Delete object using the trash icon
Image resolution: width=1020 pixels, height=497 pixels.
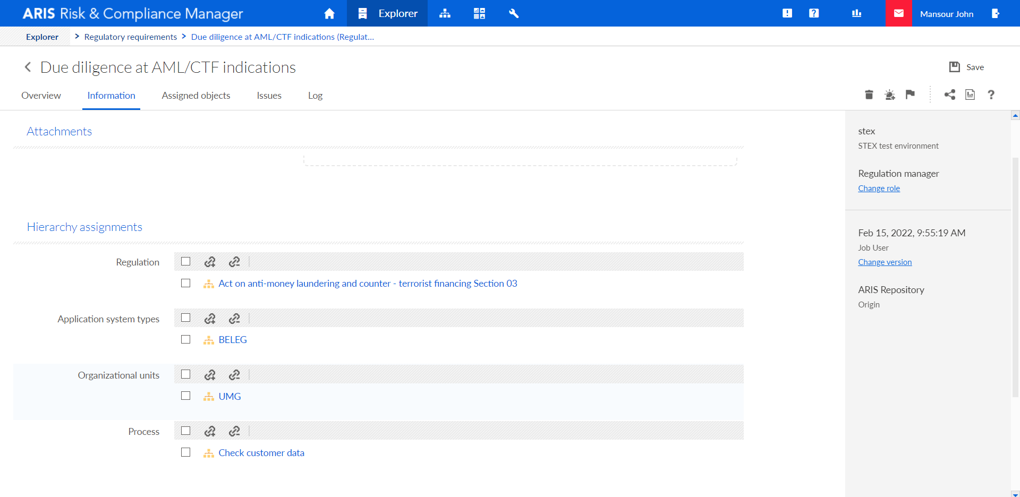click(x=868, y=95)
